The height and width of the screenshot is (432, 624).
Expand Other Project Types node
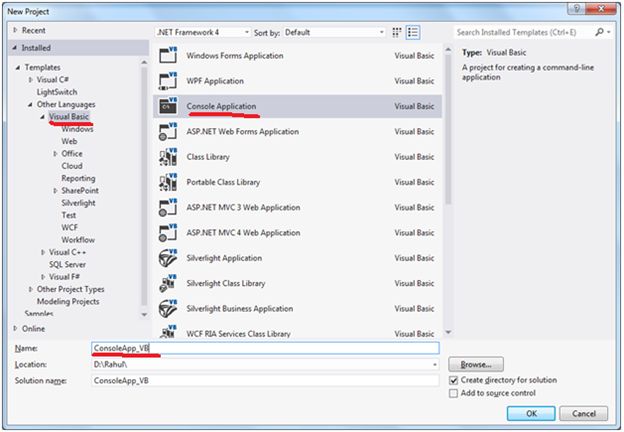pos(30,289)
